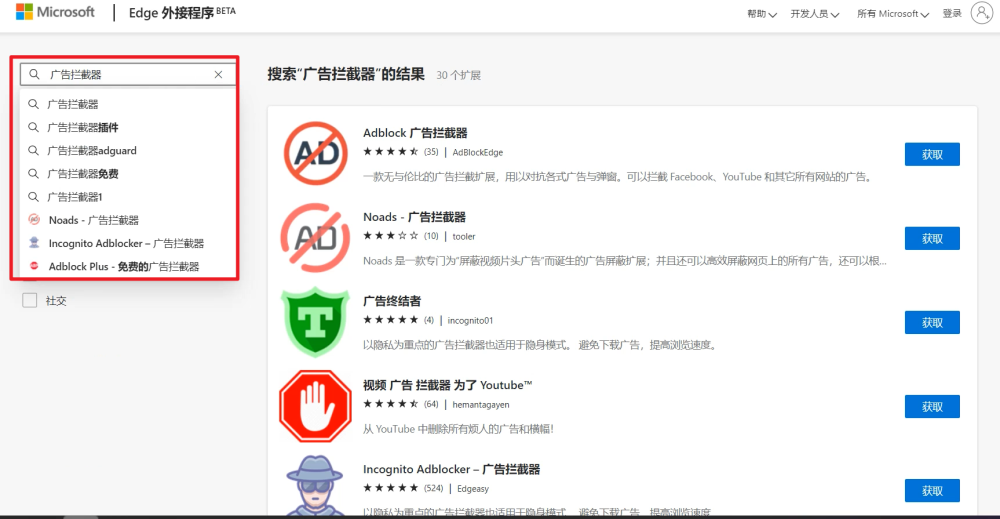The width and height of the screenshot is (1000, 519).
Task: Click the Edge 外接程序 header title
Action: point(182,12)
